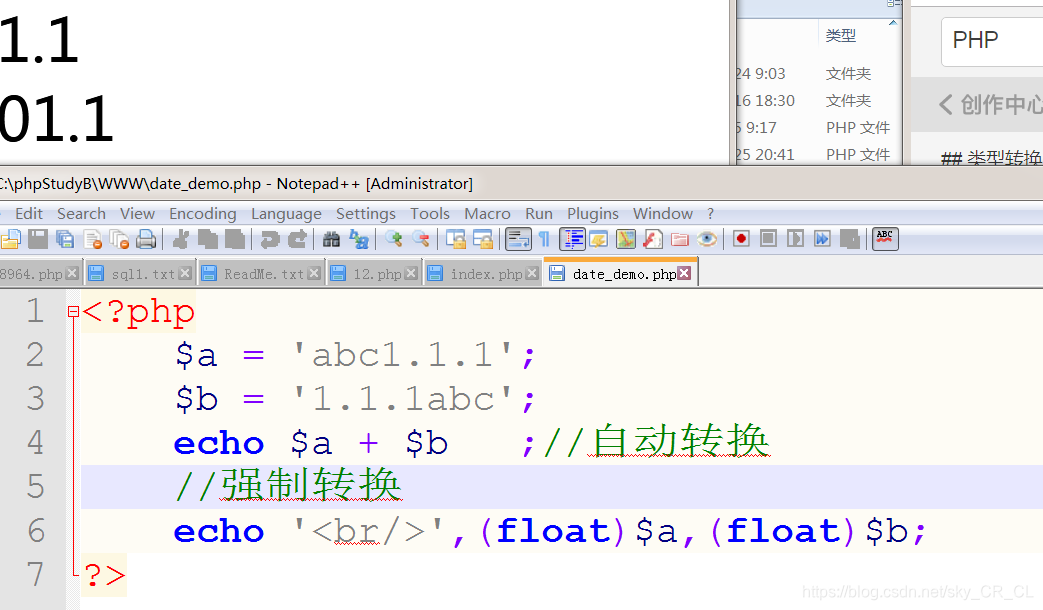The width and height of the screenshot is (1043, 610).
Task: Toggle Synchronize Horizontal Scrolling icon
Action: [x=483, y=239]
